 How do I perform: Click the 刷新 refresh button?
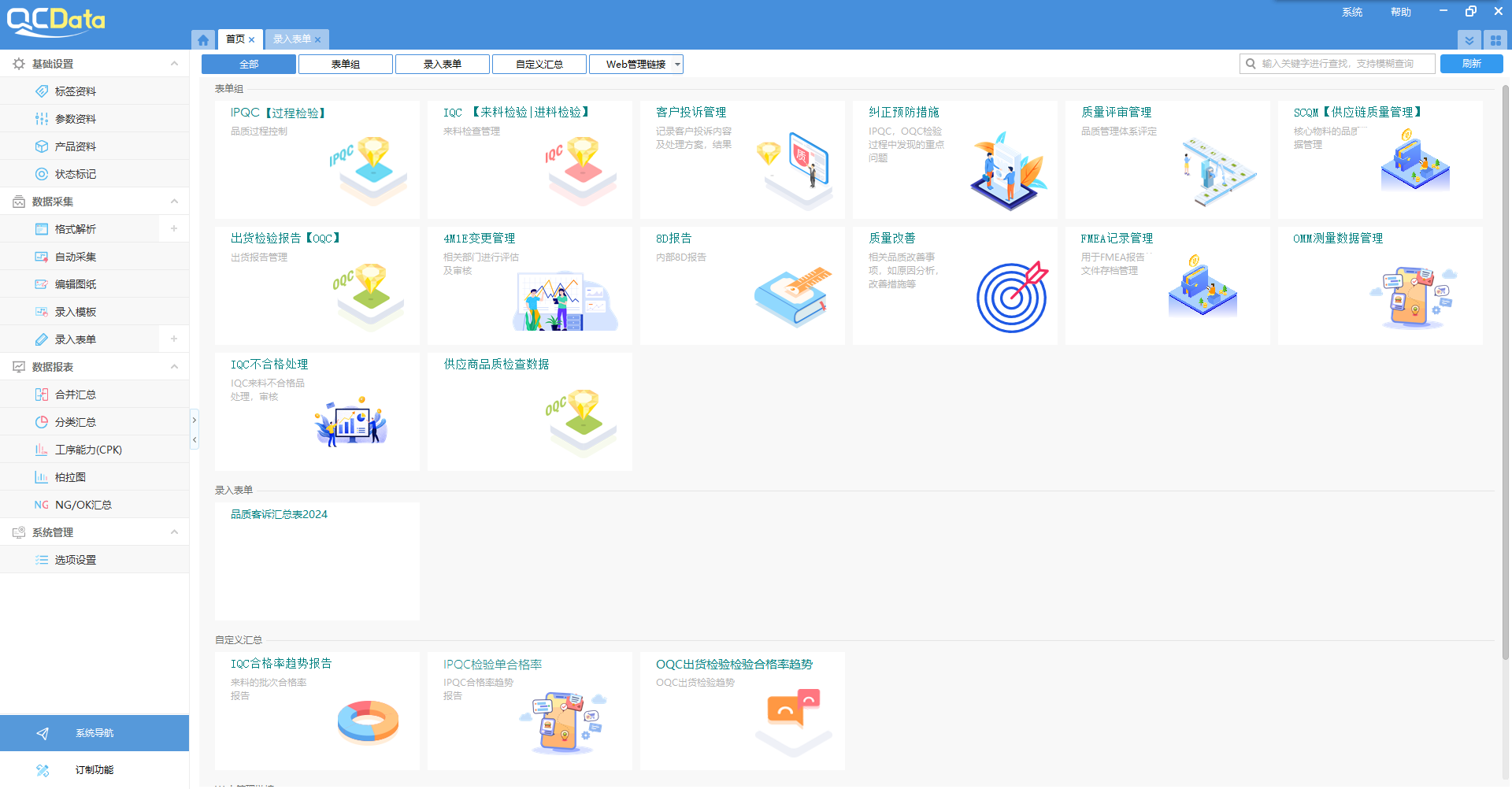click(x=1472, y=64)
